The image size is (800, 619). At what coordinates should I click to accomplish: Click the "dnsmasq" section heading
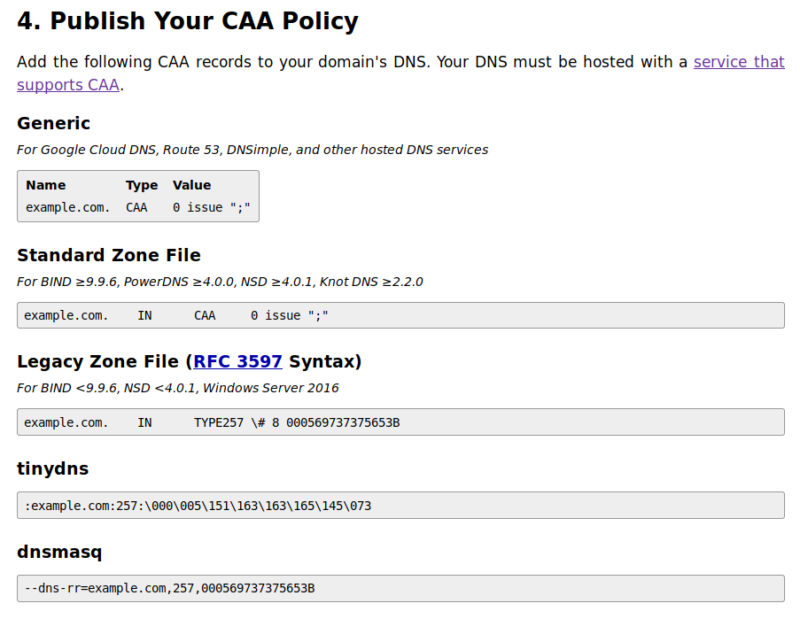(x=59, y=551)
